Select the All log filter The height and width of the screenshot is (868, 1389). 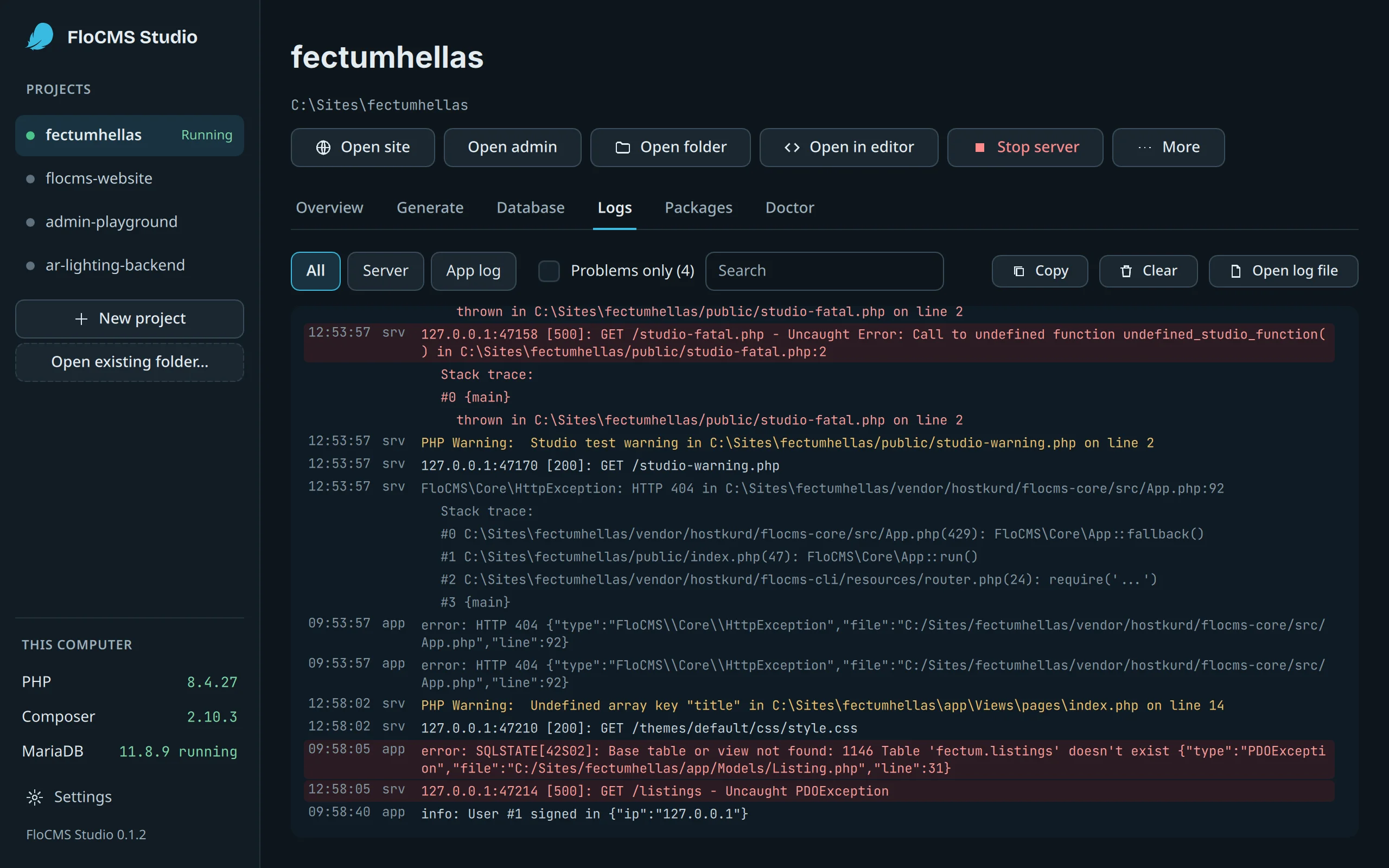point(316,271)
